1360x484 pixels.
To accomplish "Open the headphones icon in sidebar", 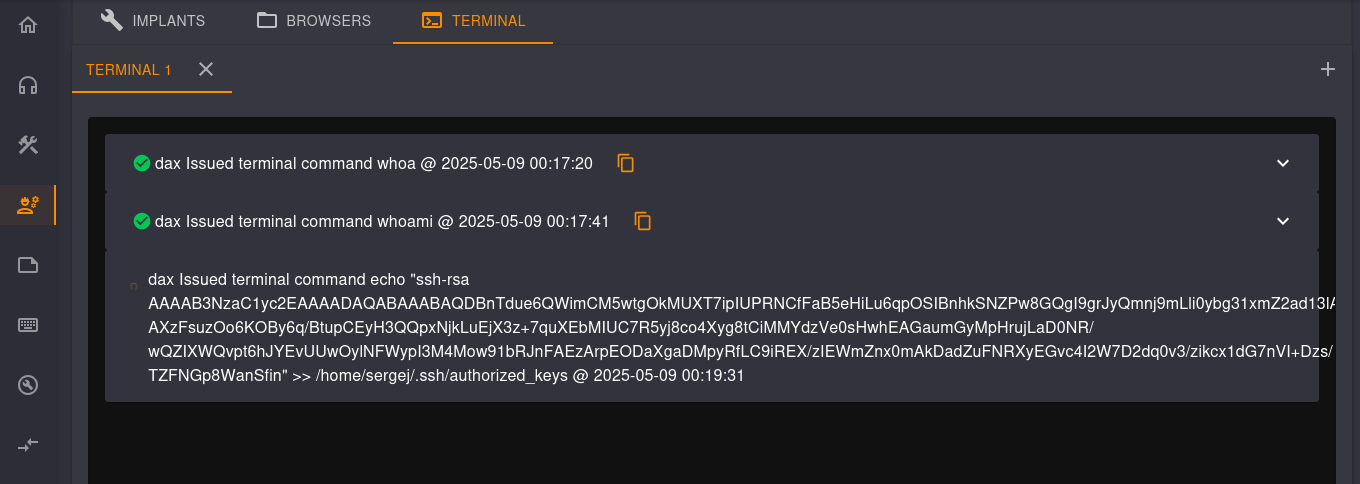I will 28,85.
